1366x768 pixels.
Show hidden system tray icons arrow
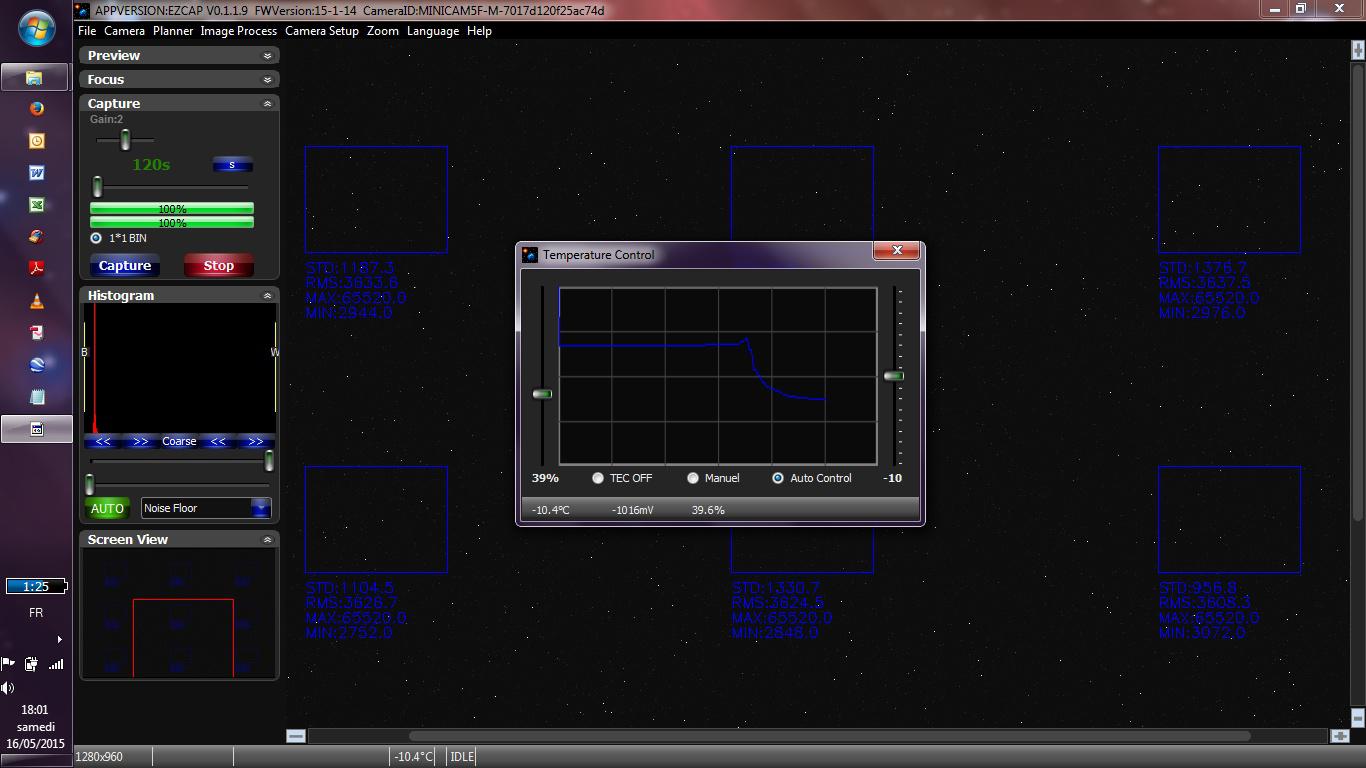click(x=59, y=639)
